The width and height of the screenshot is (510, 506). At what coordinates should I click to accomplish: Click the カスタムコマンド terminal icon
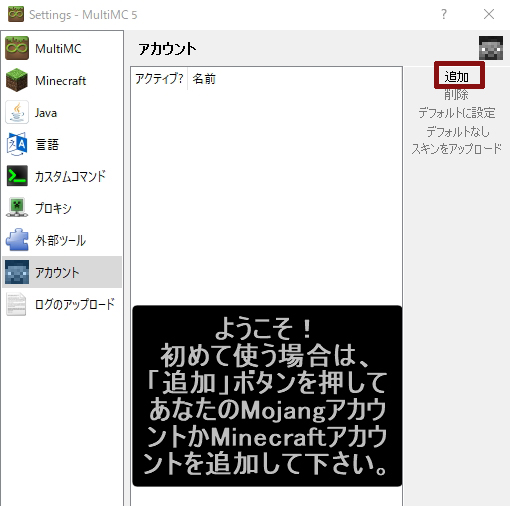click(17, 176)
